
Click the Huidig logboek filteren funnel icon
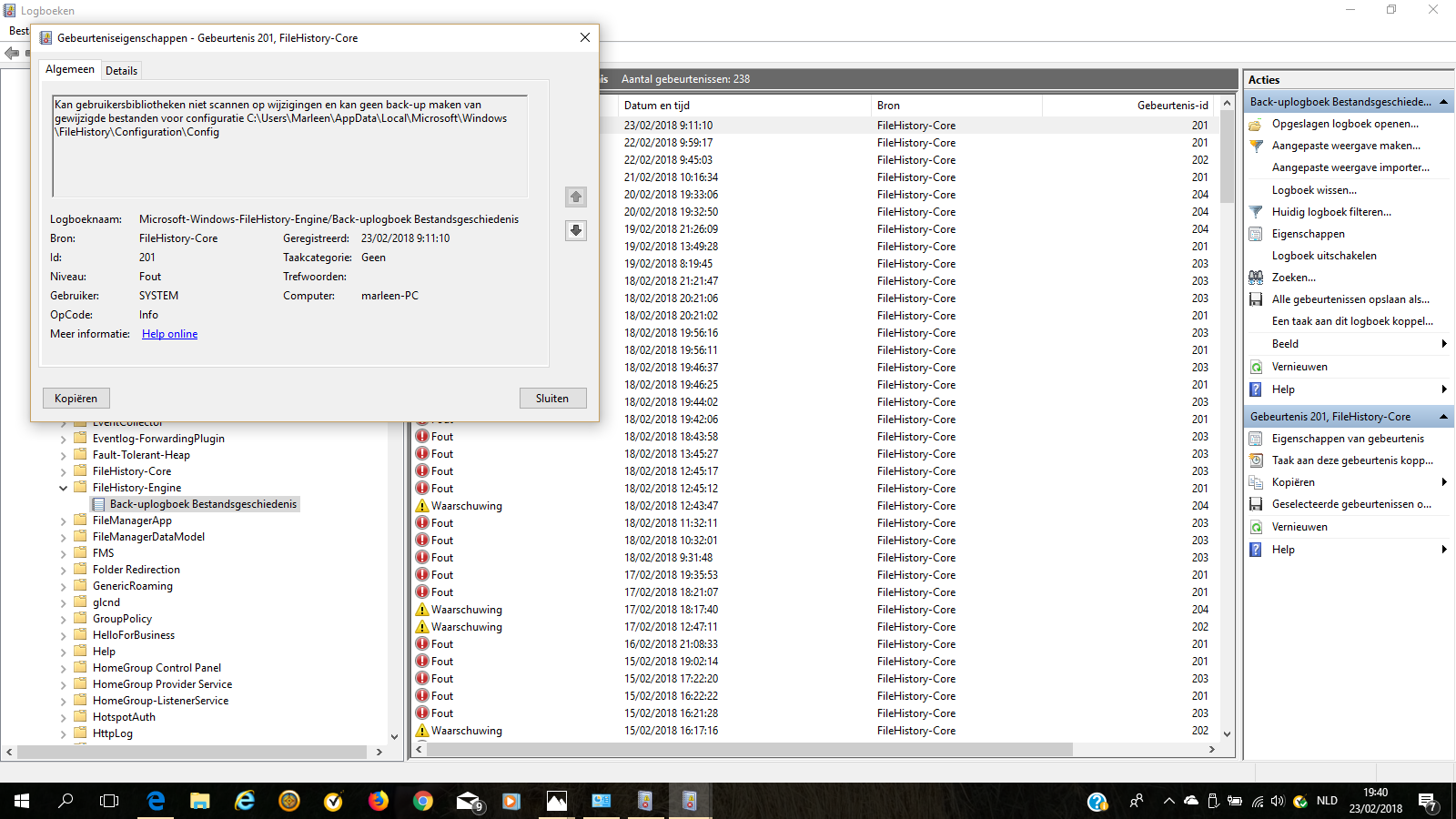[1256, 212]
